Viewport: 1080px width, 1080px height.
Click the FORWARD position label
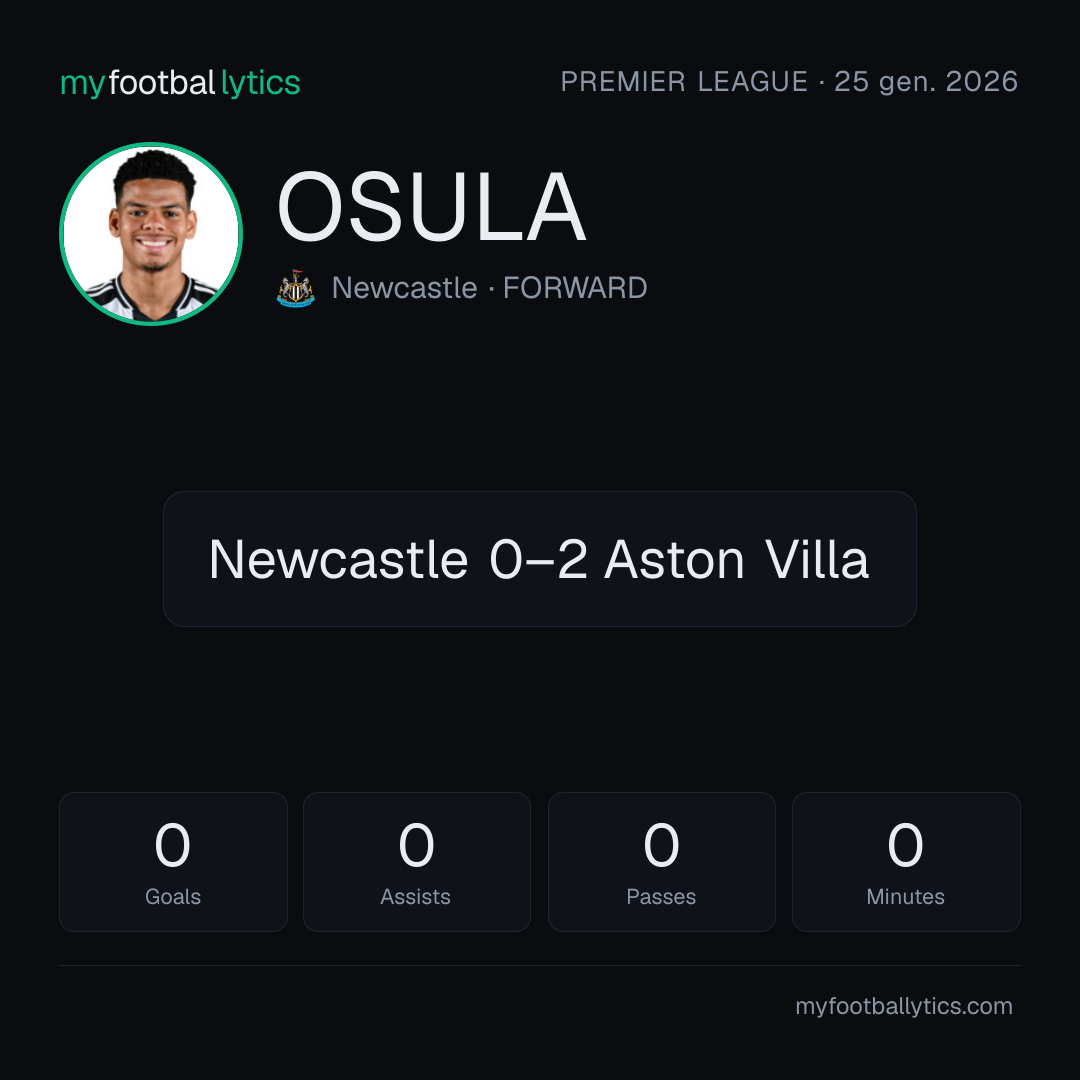[575, 288]
